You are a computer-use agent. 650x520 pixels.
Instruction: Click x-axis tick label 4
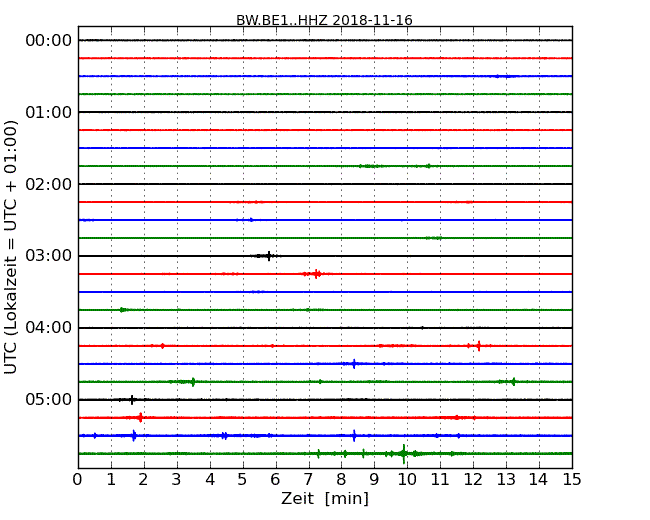click(210, 480)
